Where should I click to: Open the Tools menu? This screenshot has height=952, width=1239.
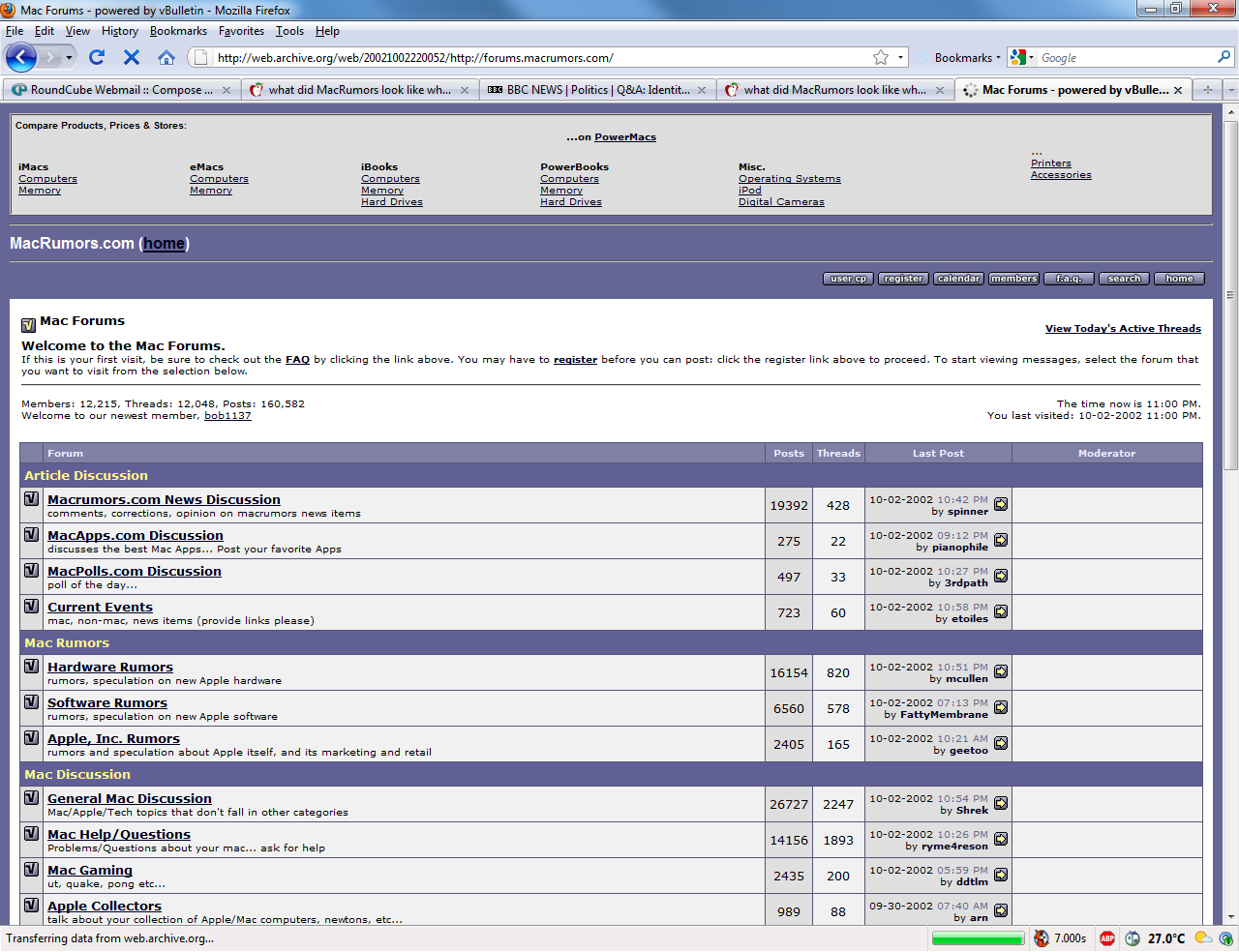(289, 31)
